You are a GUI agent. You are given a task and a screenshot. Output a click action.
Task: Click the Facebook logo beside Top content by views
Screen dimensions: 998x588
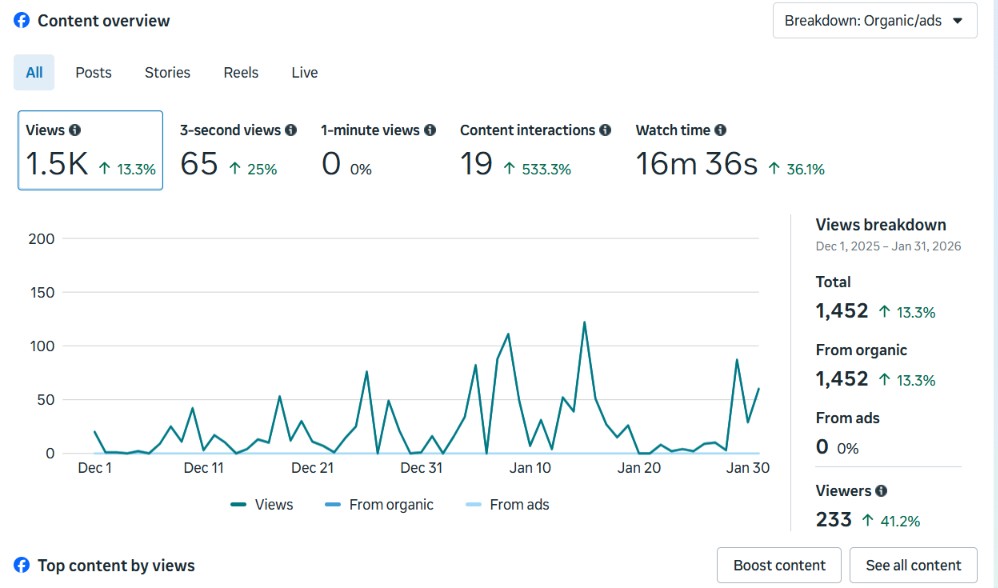(x=22, y=565)
